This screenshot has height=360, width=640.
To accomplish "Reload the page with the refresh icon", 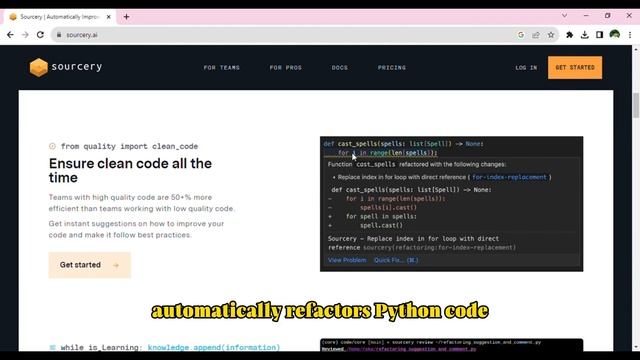I will [x=40, y=35].
